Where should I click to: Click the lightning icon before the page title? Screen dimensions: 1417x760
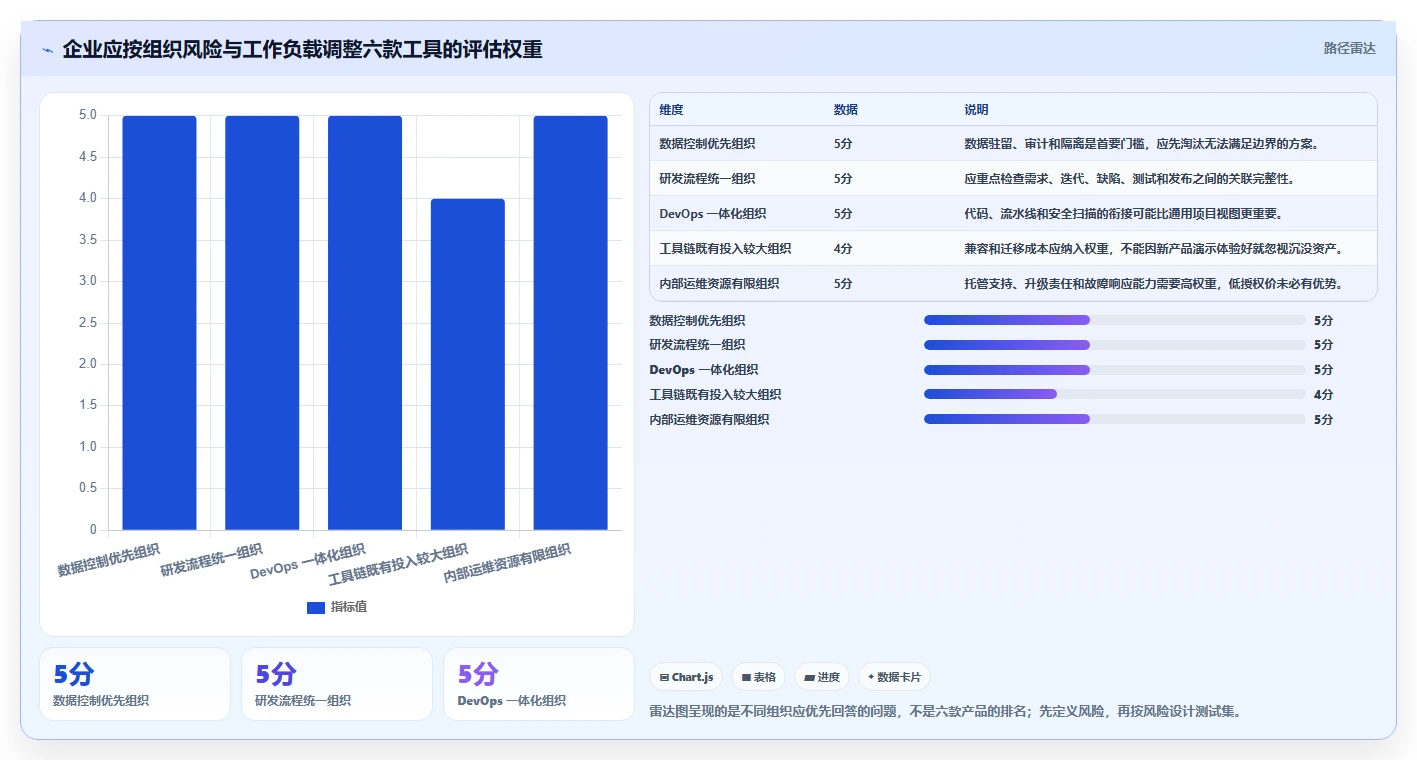[47, 50]
